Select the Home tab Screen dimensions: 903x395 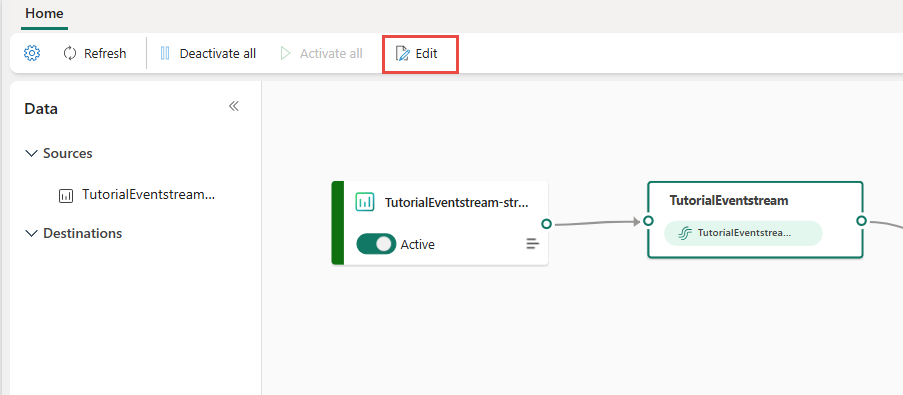[x=44, y=13]
